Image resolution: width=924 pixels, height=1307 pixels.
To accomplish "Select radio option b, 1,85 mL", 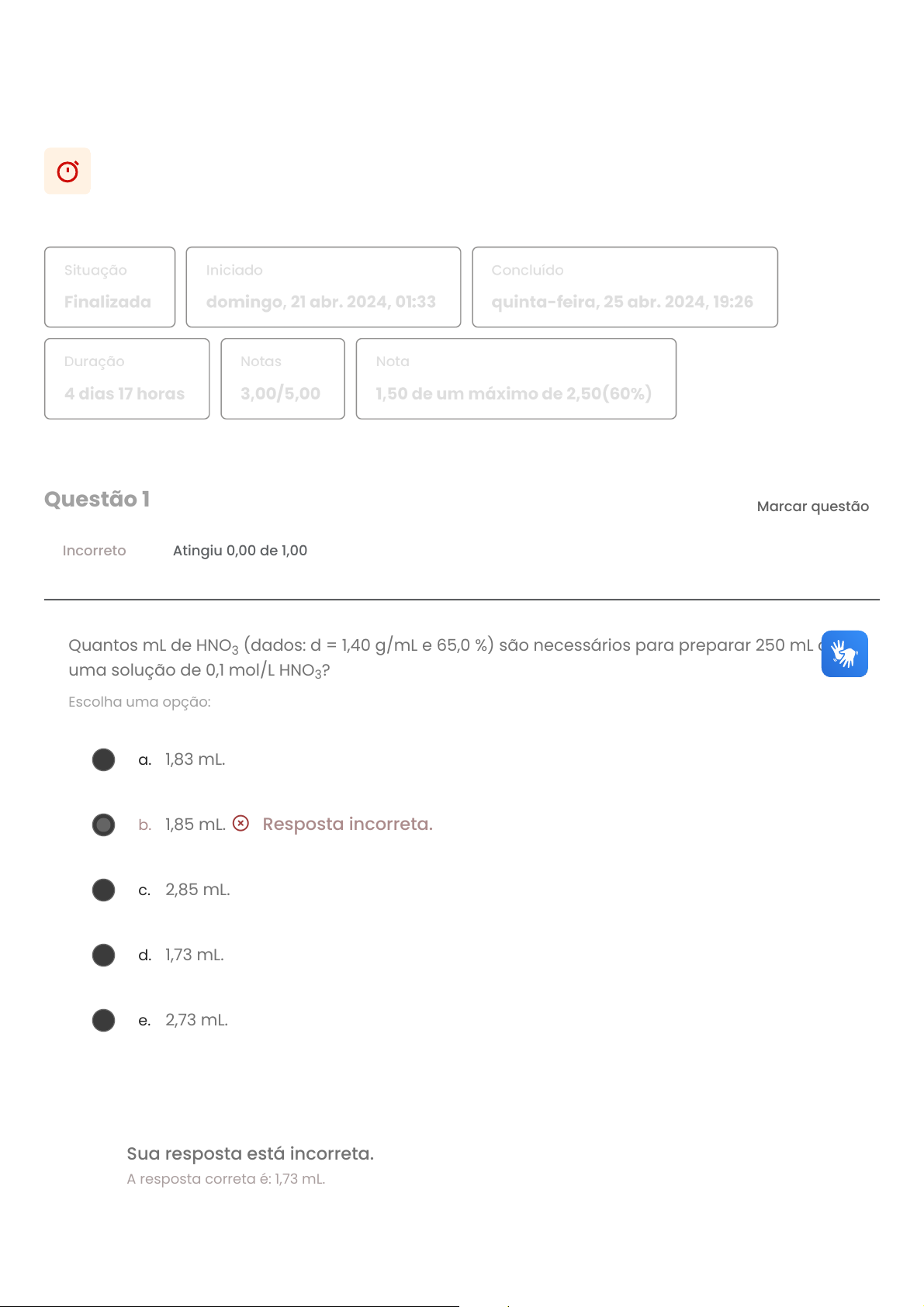I will (103, 825).
